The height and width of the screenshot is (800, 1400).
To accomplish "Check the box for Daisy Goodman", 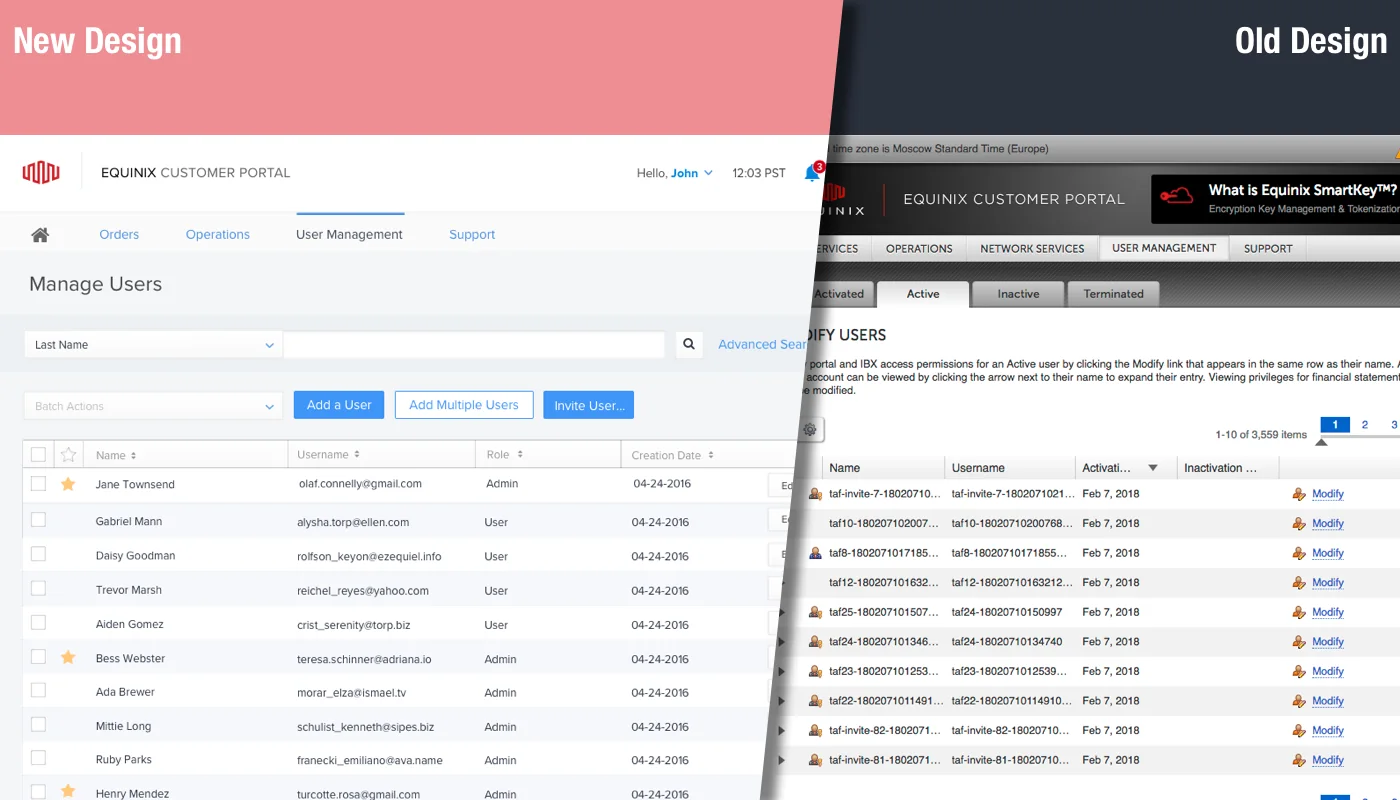I will click(38, 554).
